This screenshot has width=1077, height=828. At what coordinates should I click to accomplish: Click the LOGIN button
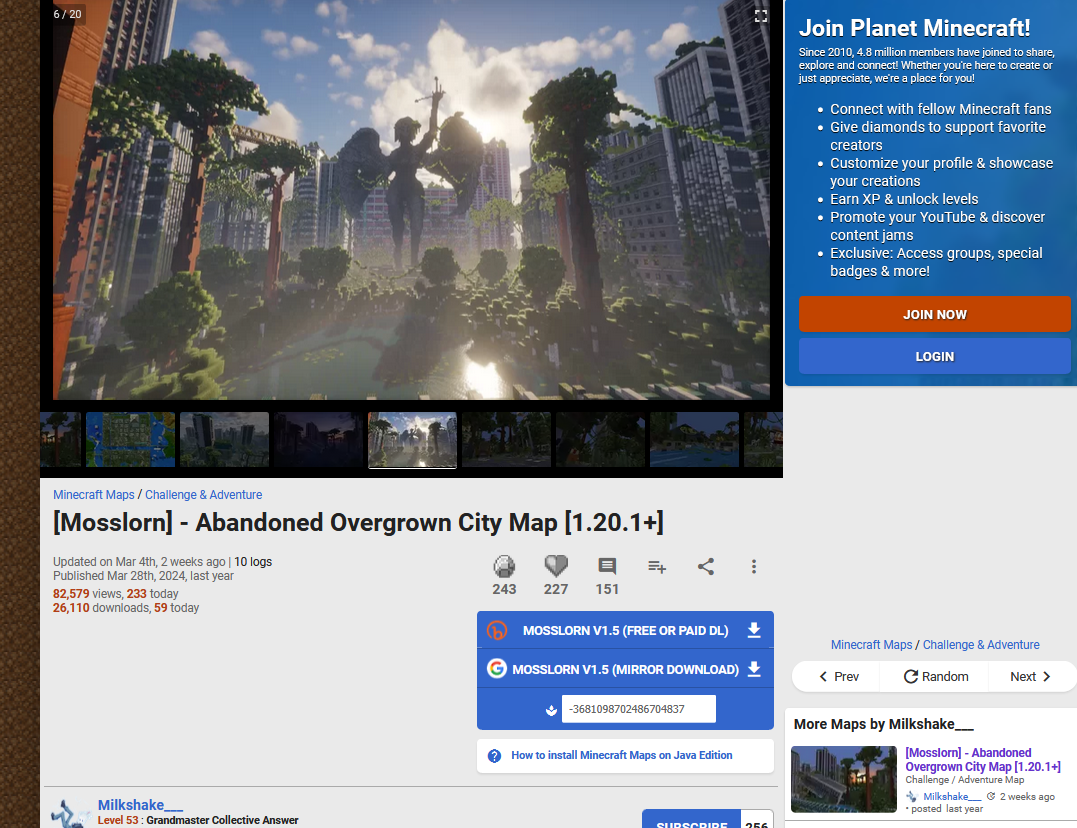coord(934,356)
